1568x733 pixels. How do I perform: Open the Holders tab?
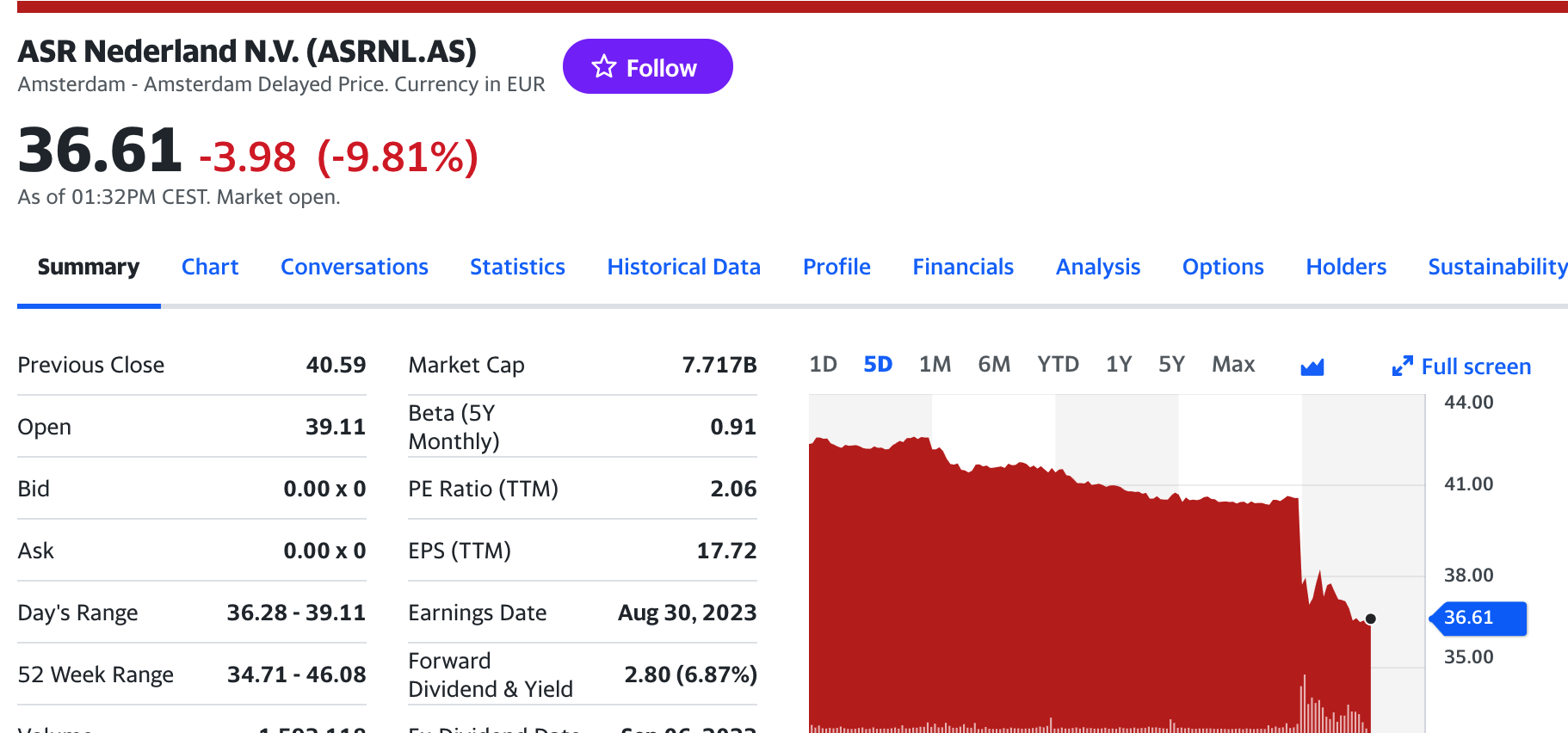[1346, 268]
